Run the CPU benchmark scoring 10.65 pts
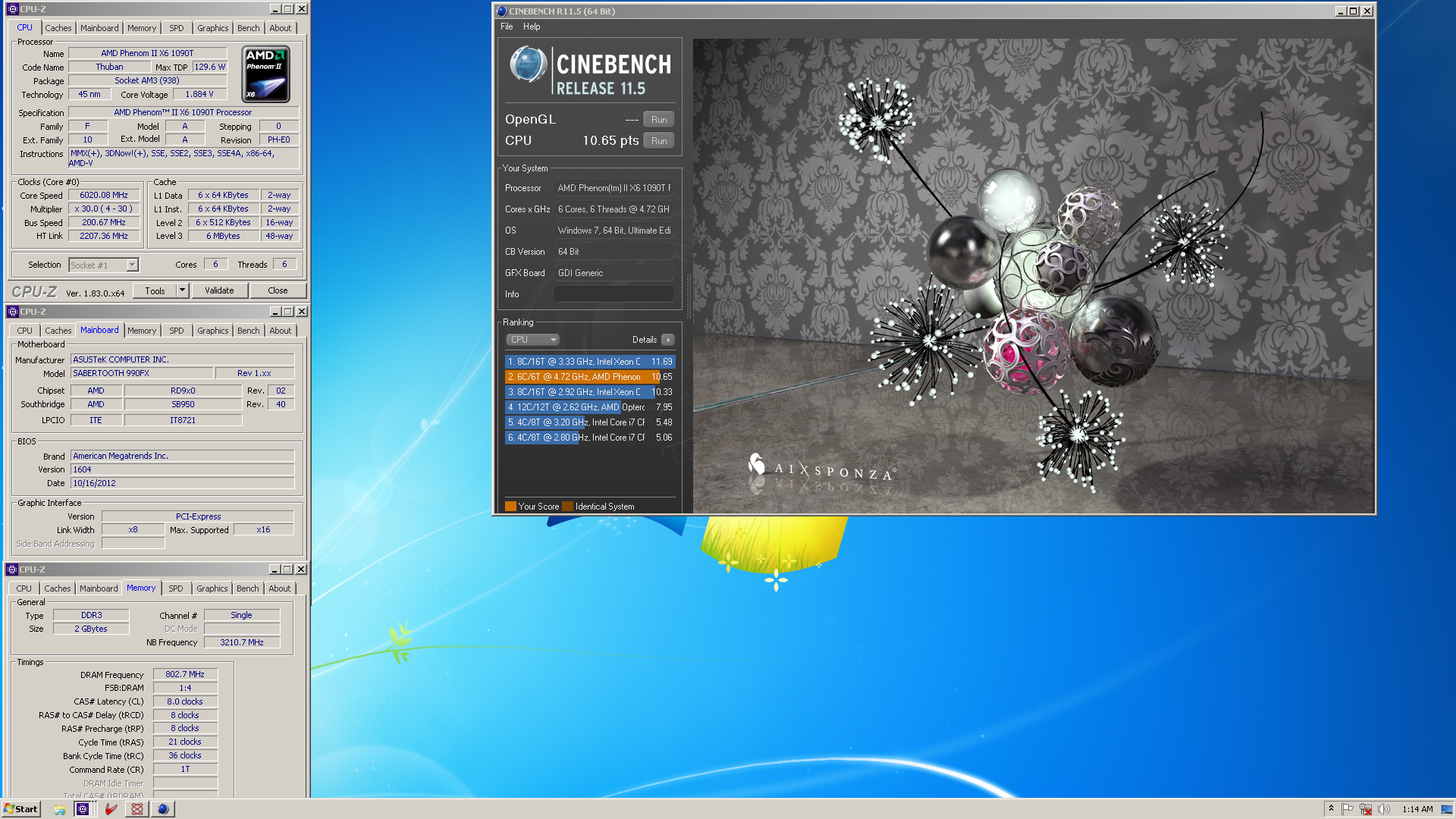 [659, 141]
